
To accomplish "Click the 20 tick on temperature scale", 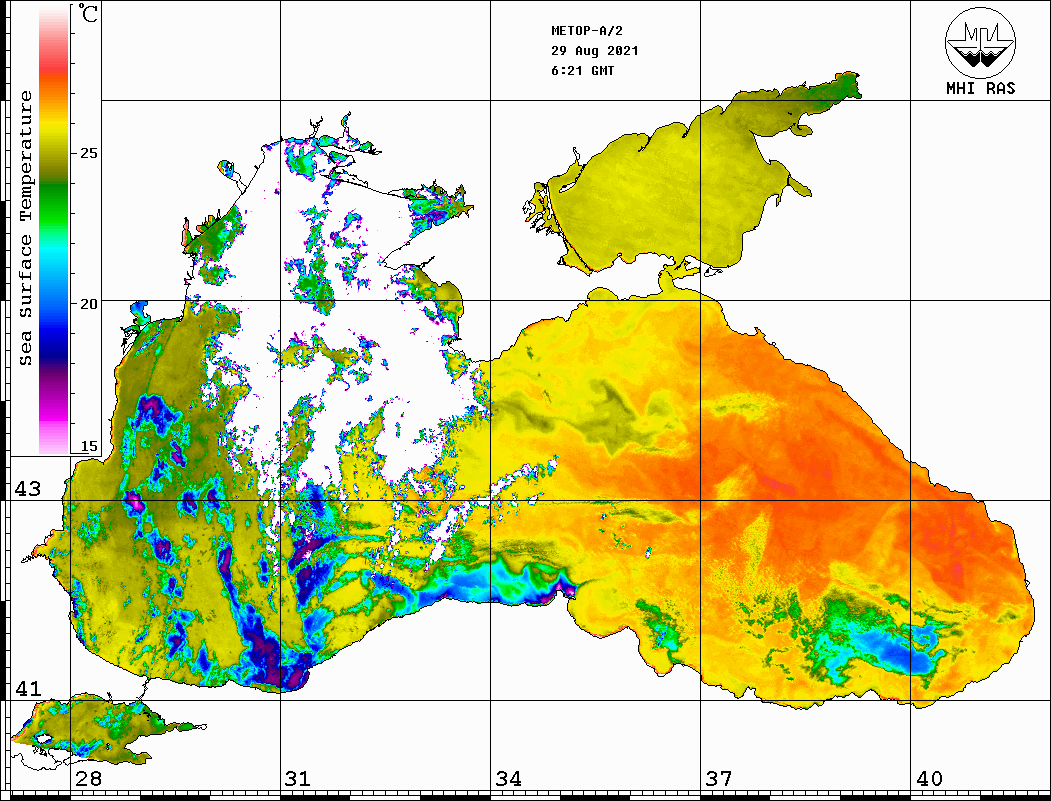I will coord(88,304).
